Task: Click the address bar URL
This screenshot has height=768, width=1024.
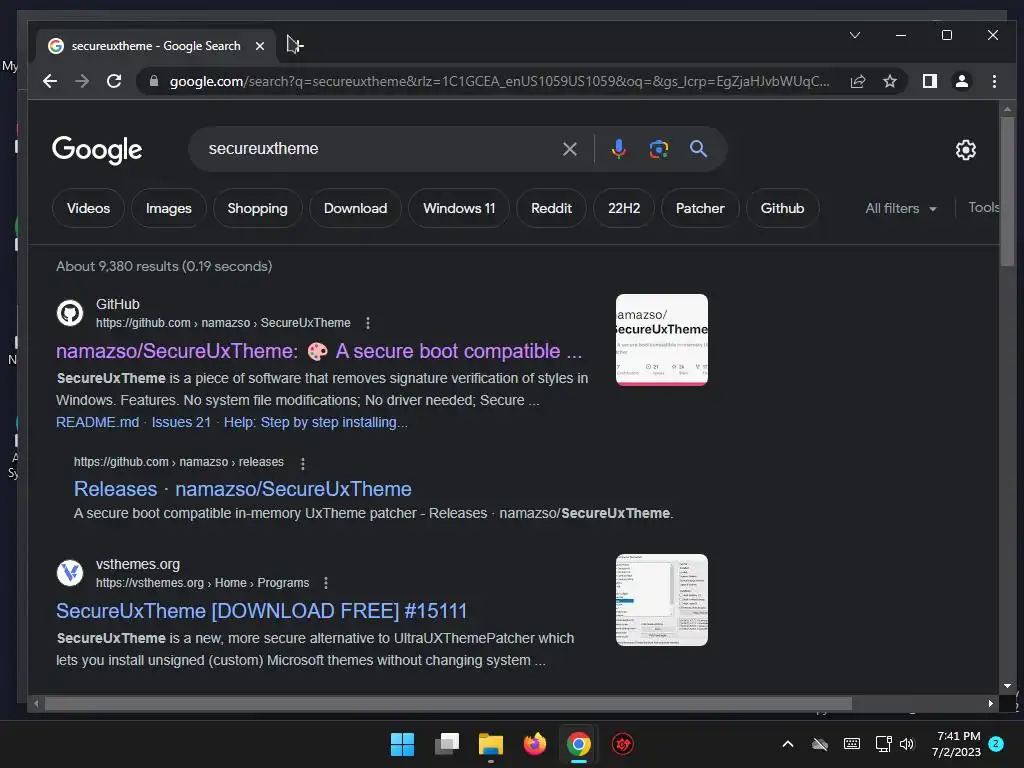Action: [x=500, y=81]
